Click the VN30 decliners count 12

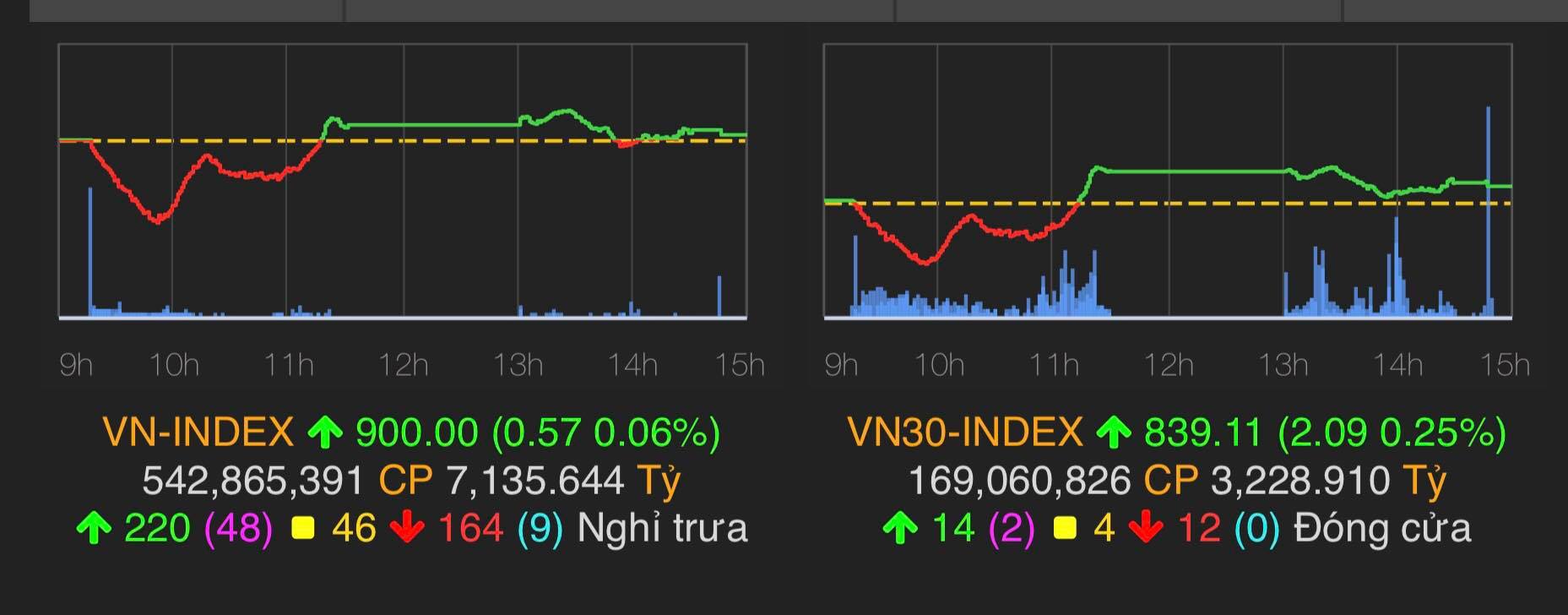1199,529
